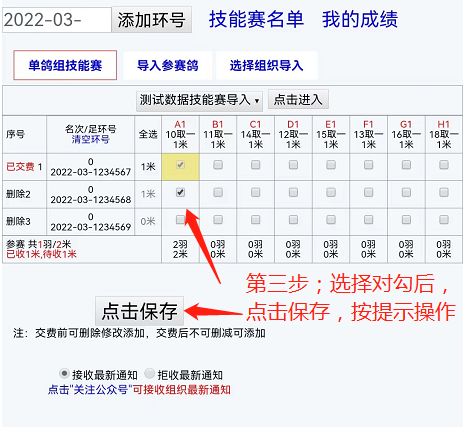Select the 拒收最新通知 radio button

tap(150, 374)
